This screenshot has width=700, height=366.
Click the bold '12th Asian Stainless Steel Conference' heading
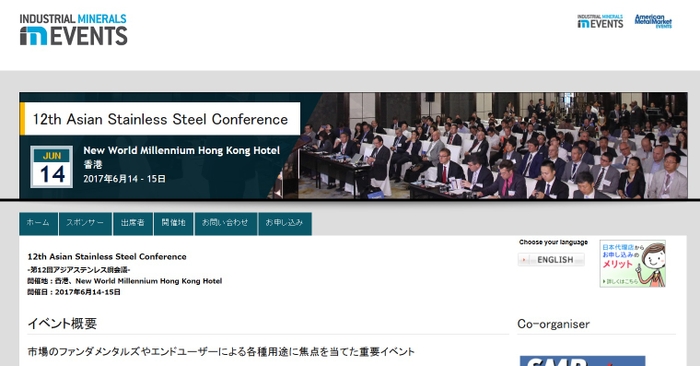click(x=107, y=257)
